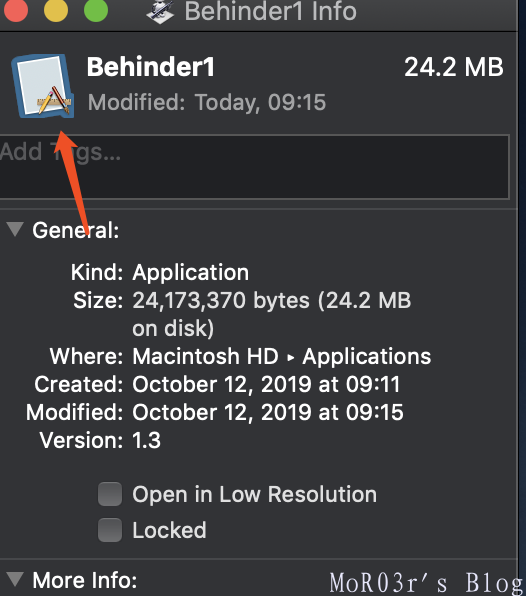The height and width of the screenshot is (596, 526).
Task: Toggle the Locked checkbox
Action: pyautogui.click(x=110, y=530)
